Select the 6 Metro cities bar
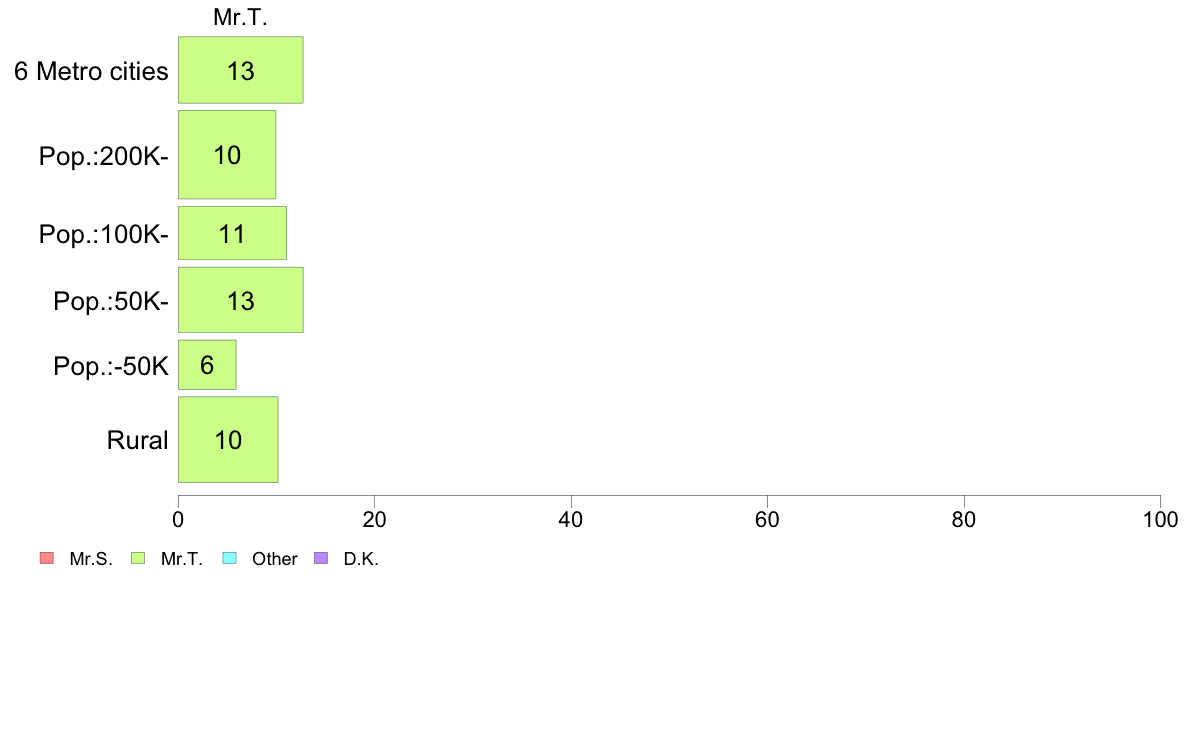 (x=241, y=70)
